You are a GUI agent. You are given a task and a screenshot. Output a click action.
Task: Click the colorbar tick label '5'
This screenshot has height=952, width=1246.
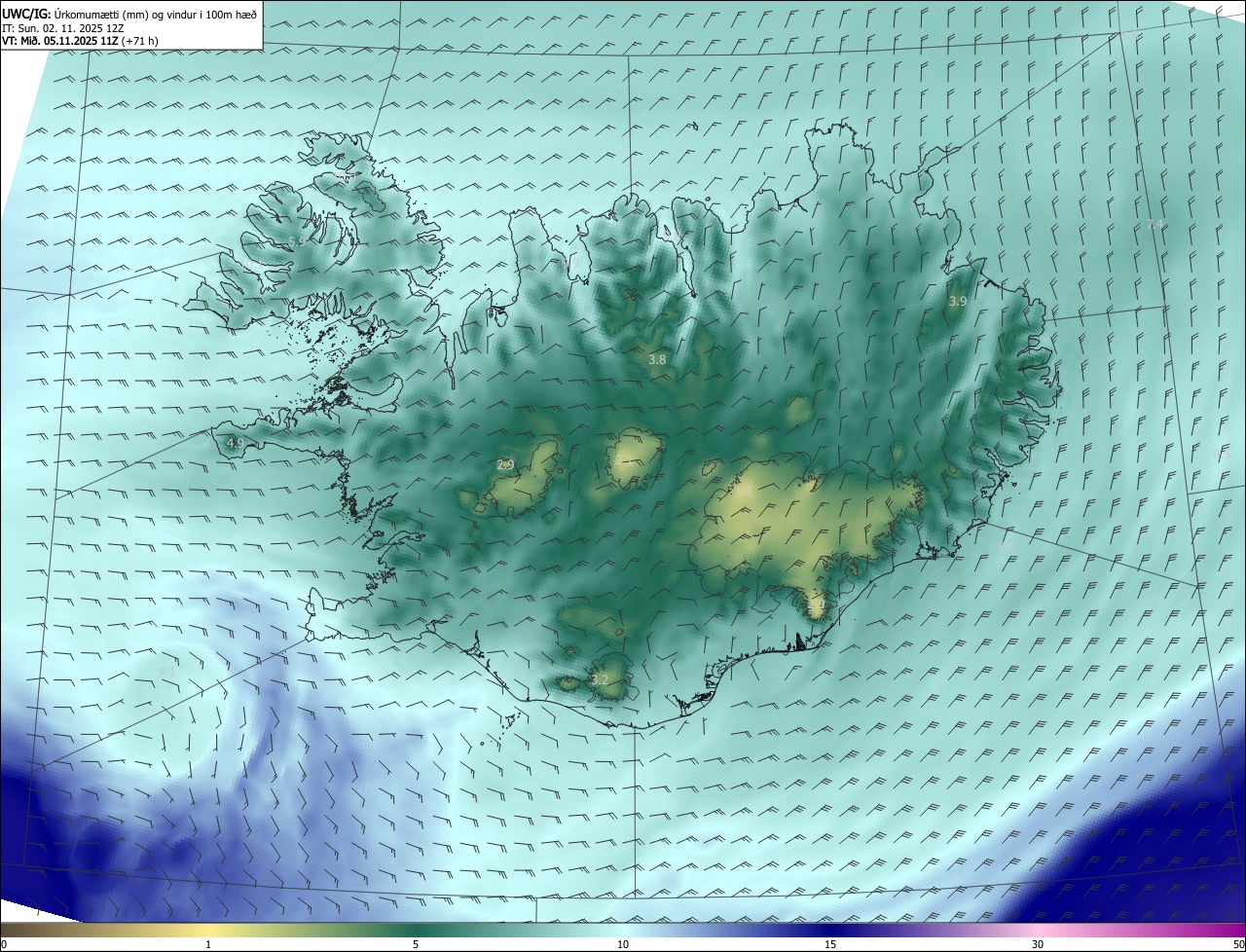click(416, 944)
